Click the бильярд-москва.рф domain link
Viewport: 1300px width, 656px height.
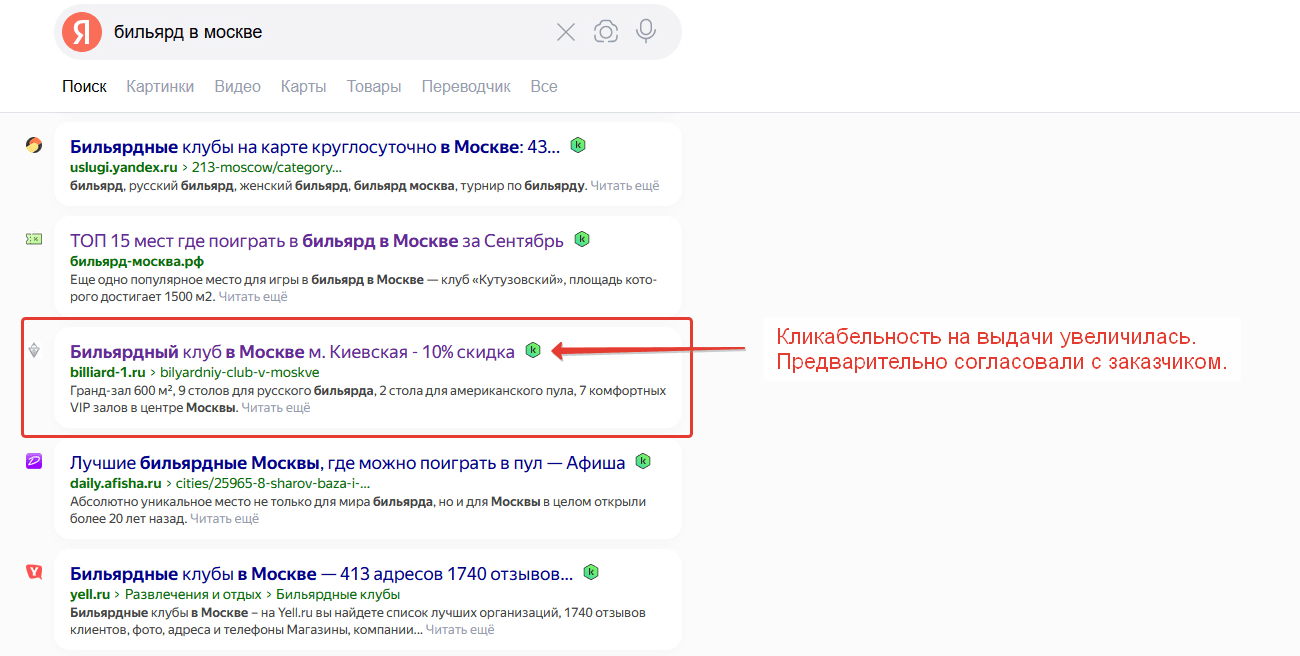[137, 262]
